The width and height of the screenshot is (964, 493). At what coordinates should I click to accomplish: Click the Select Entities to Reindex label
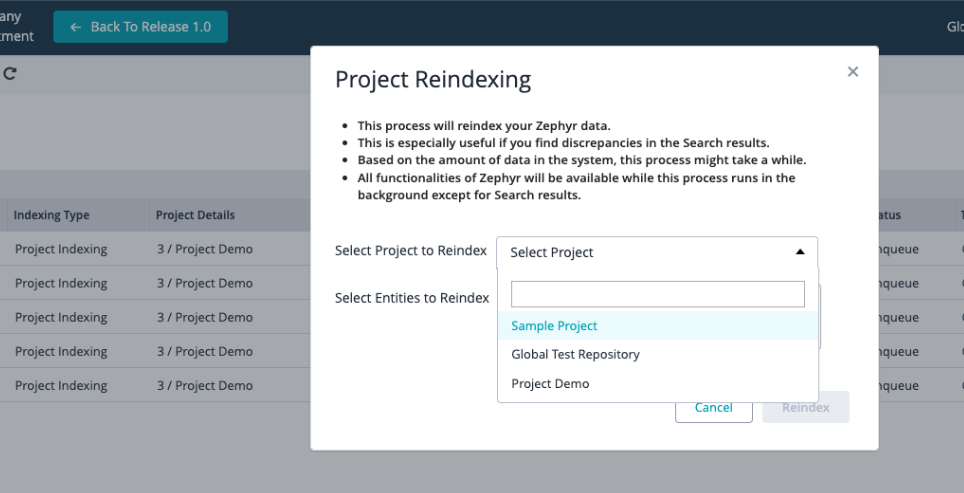click(x=412, y=298)
